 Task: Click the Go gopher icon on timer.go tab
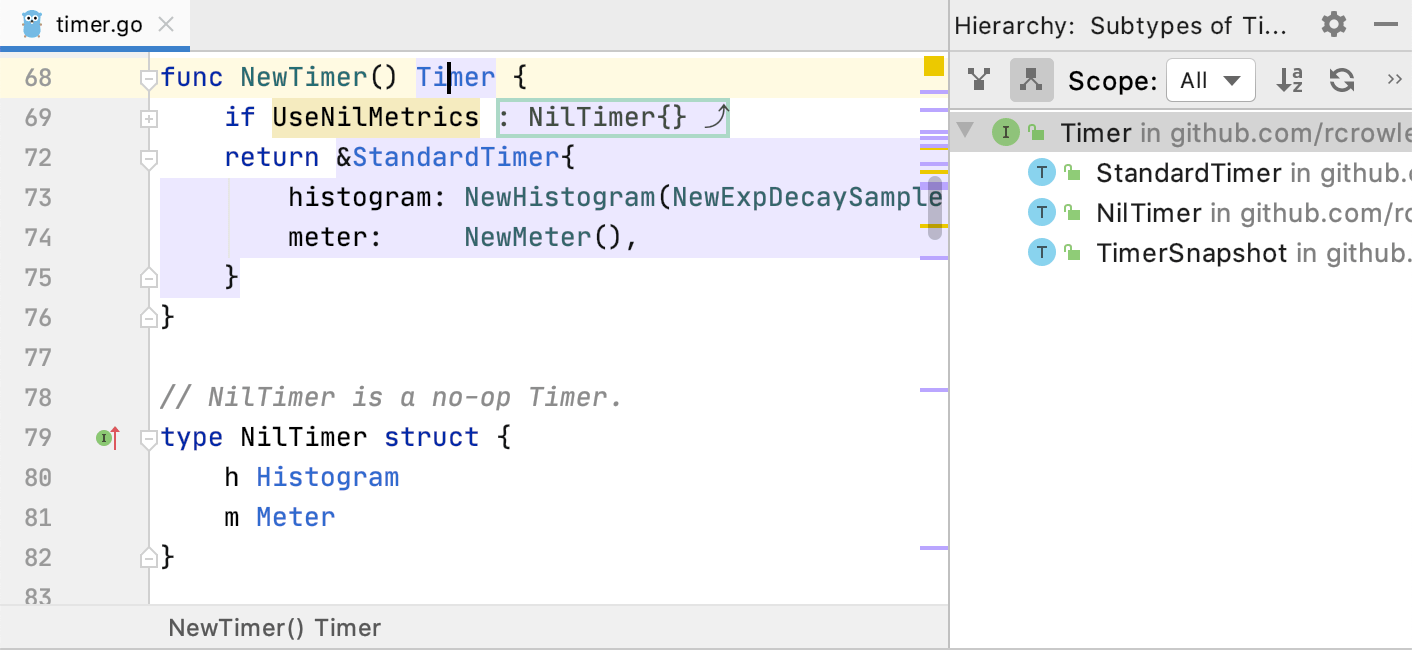click(x=30, y=24)
